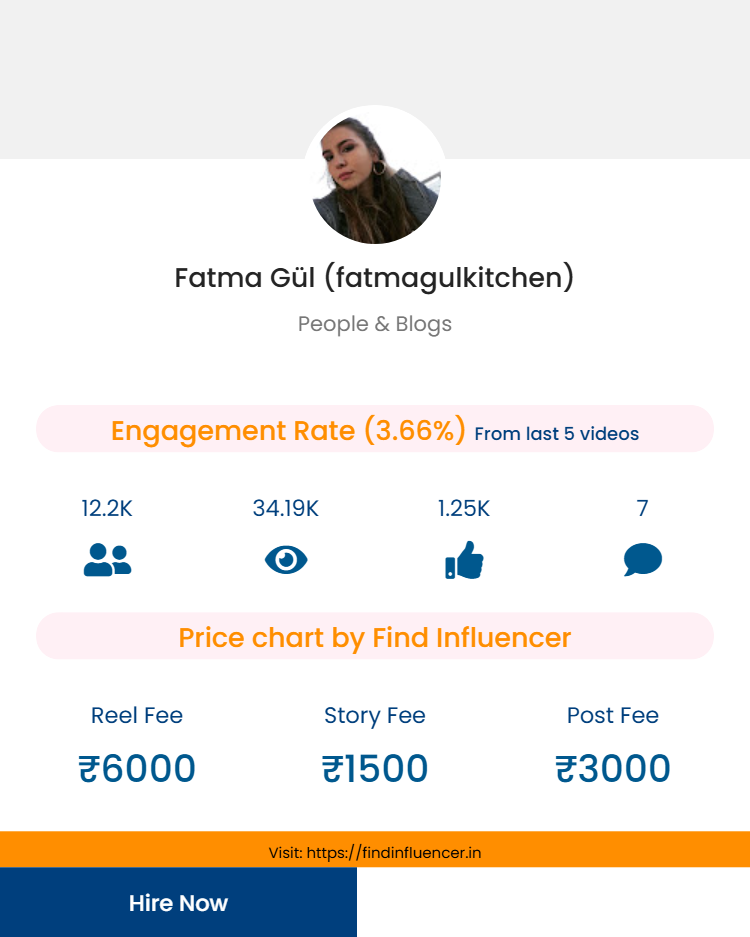The image size is (750, 937).
Task: Select the People & Blogs category
Action: (x=375, y=324)
